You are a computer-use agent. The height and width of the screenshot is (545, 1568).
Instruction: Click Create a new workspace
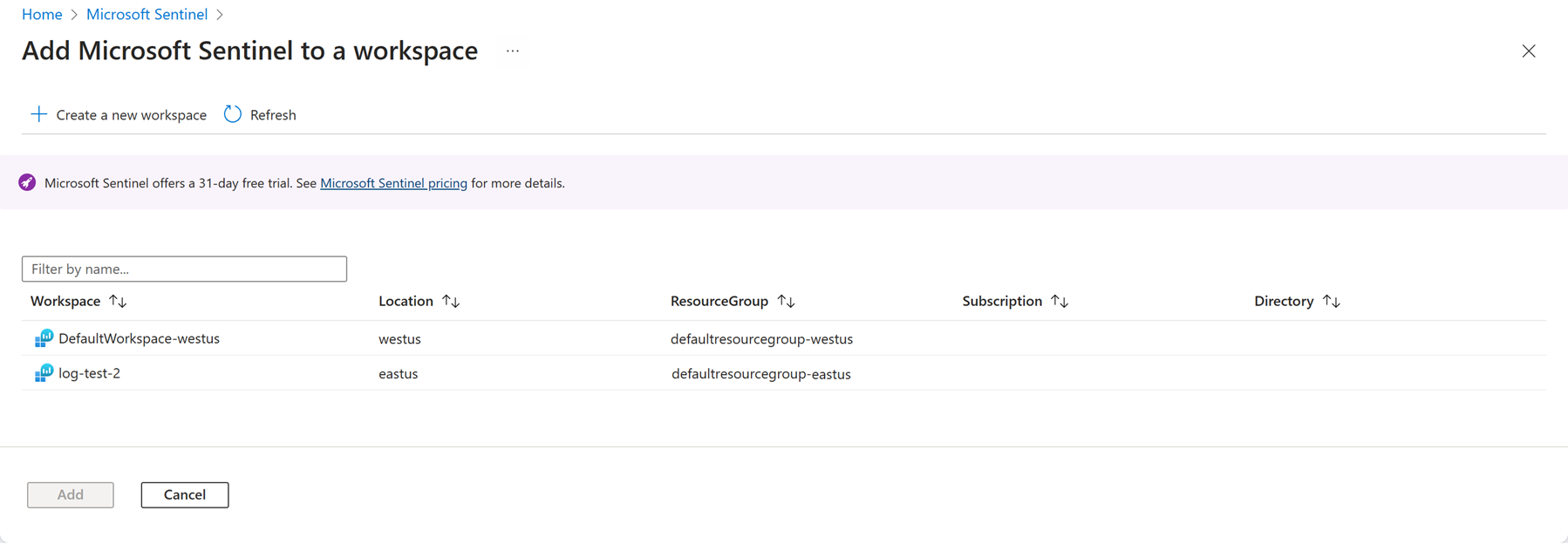click(x=131, y=115)
